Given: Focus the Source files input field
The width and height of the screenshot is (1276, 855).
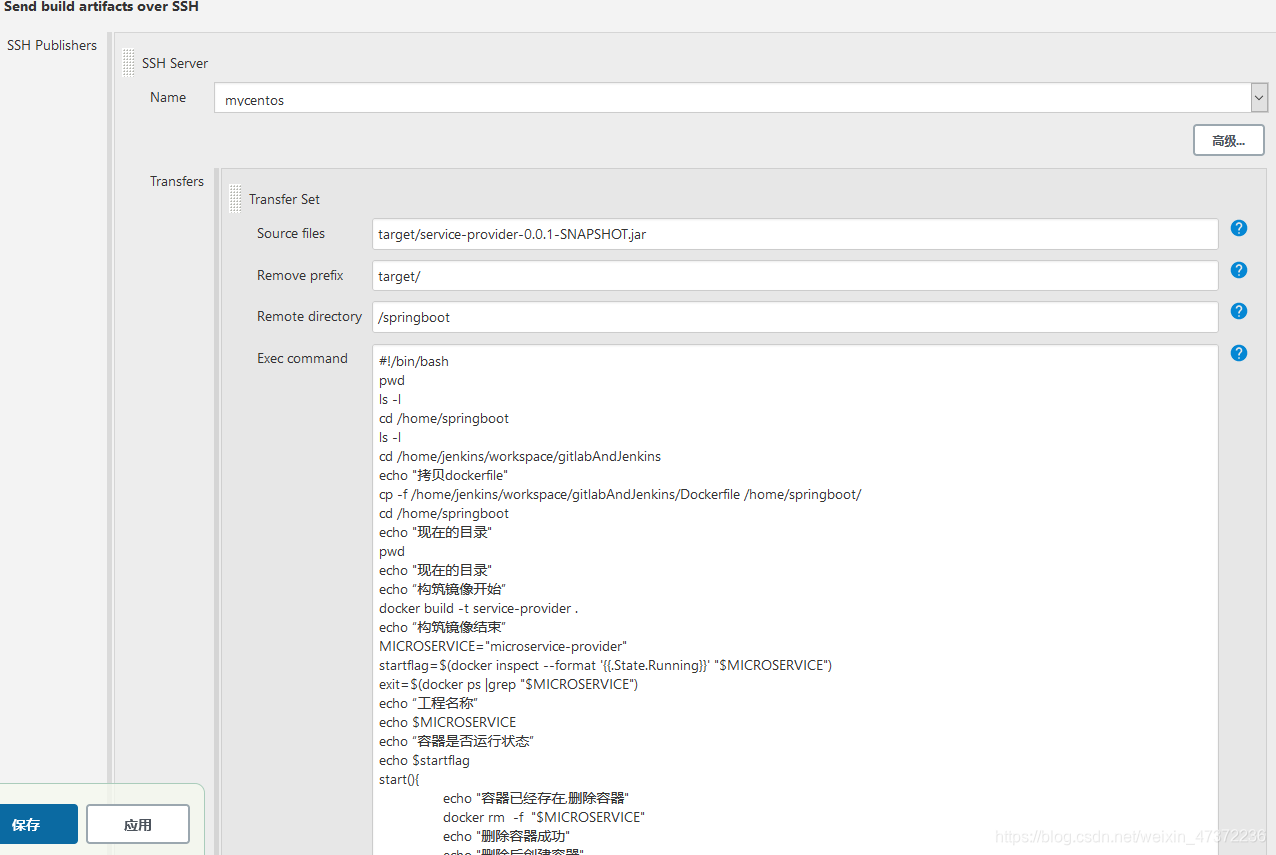Looking at the screenshot, I should [795, 234].
